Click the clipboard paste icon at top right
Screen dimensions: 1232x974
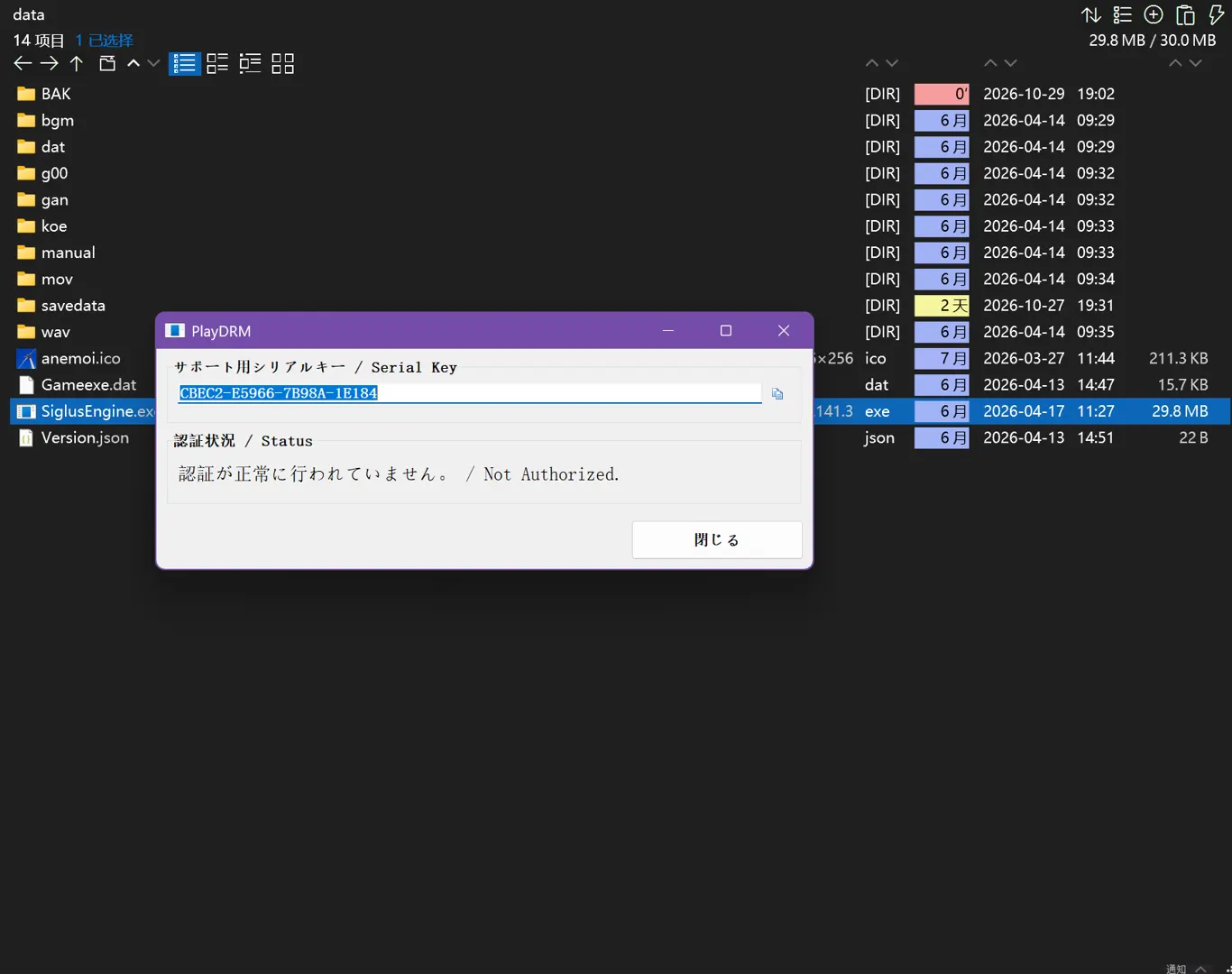[1185, 14]
